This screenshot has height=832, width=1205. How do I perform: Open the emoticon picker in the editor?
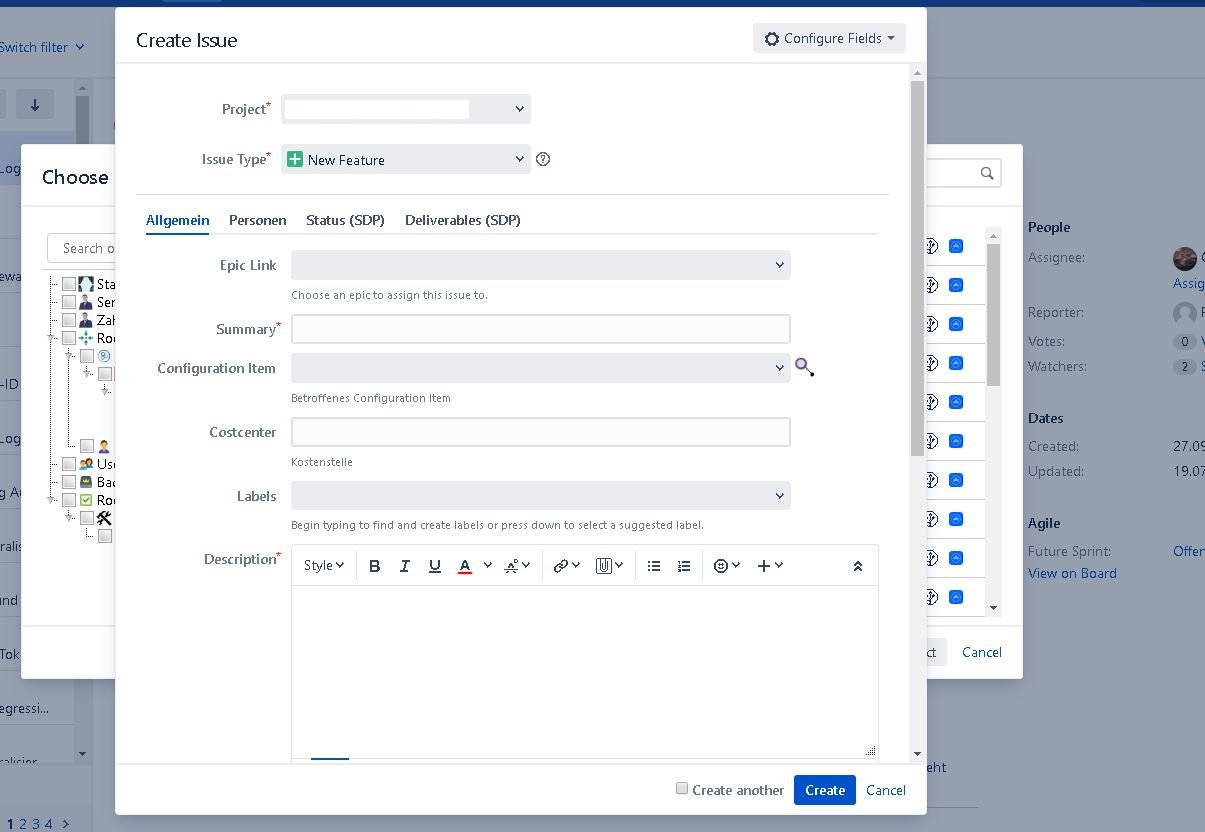click(x=727, y=566)
